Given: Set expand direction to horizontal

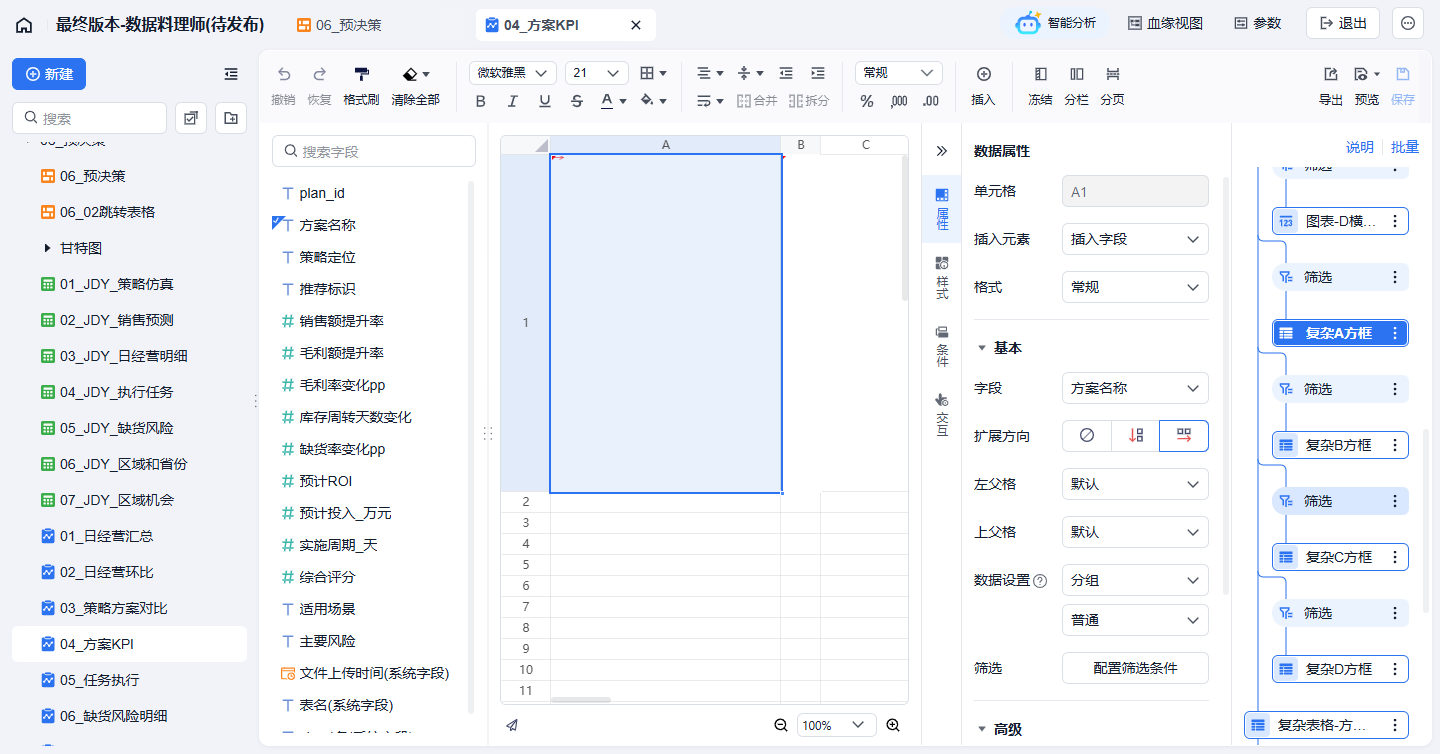Looking at the screenshot, I should tap(1184, 436).
